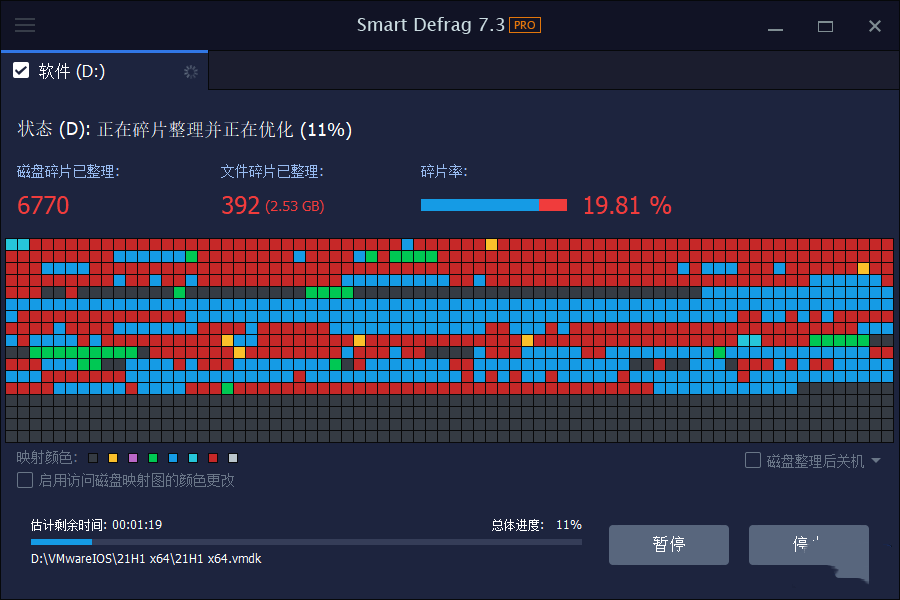Click the 文件碎片已整理: label
The width and height of the screenshot is (900, 600).
click(272, 171)
